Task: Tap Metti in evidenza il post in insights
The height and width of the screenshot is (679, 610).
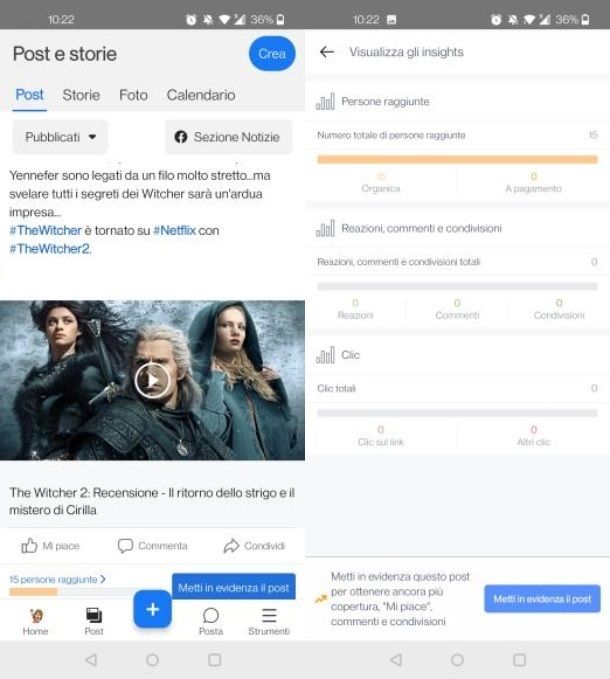Action: pyautogui.click(x=542, y=599)
